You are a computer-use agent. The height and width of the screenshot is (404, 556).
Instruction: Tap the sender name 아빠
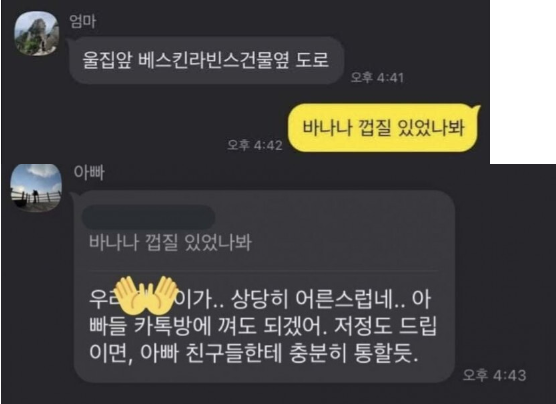coord(89,173)
